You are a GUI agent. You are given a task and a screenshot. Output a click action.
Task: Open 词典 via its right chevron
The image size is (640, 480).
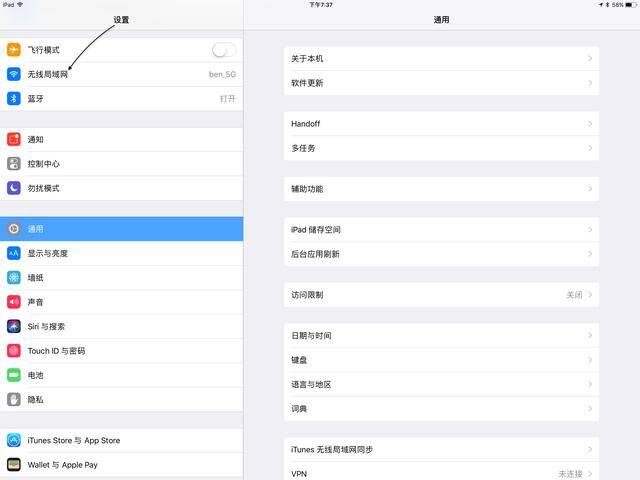point(590,409)
